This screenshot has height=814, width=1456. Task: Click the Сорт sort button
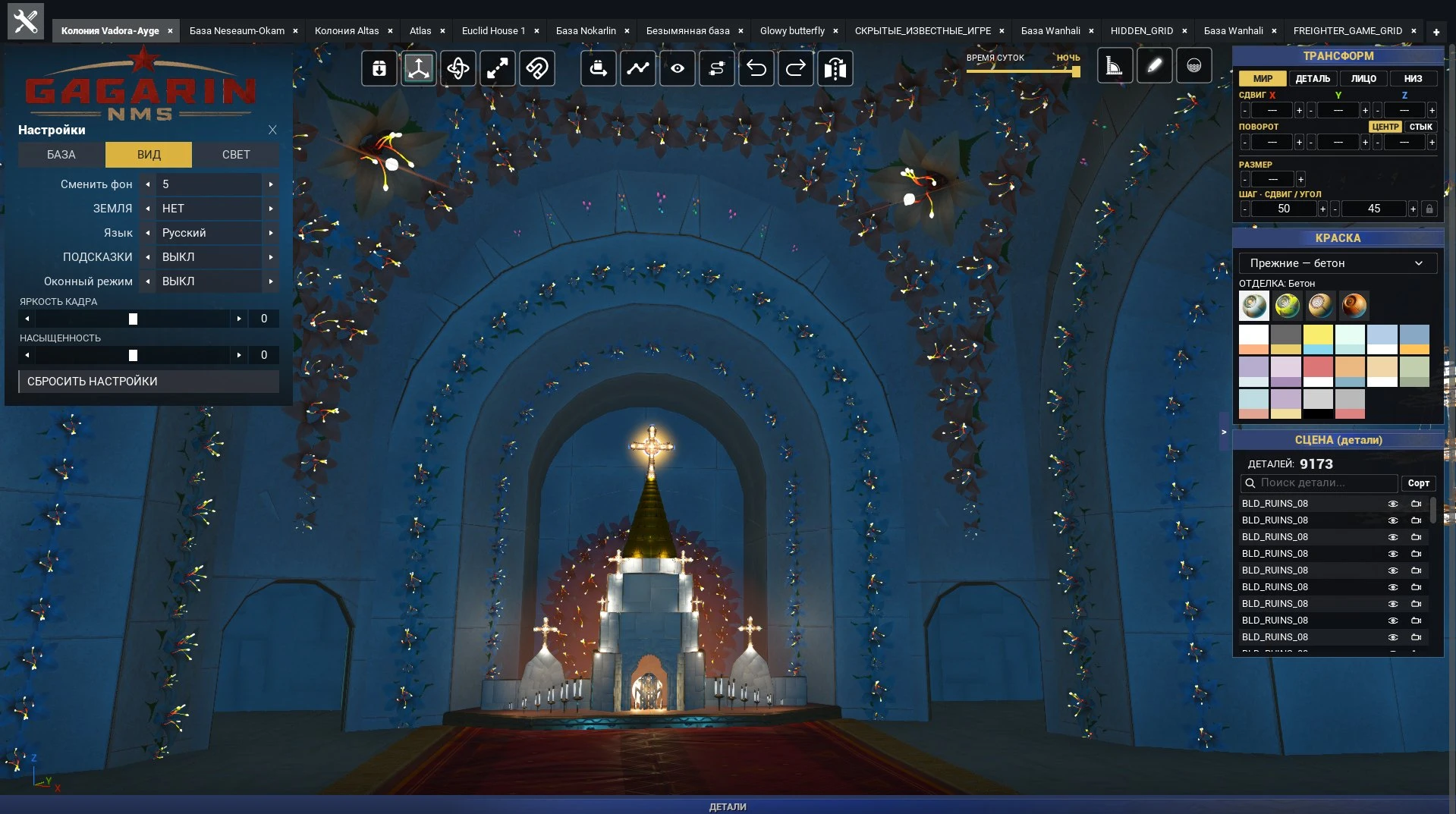[1418, 483]
